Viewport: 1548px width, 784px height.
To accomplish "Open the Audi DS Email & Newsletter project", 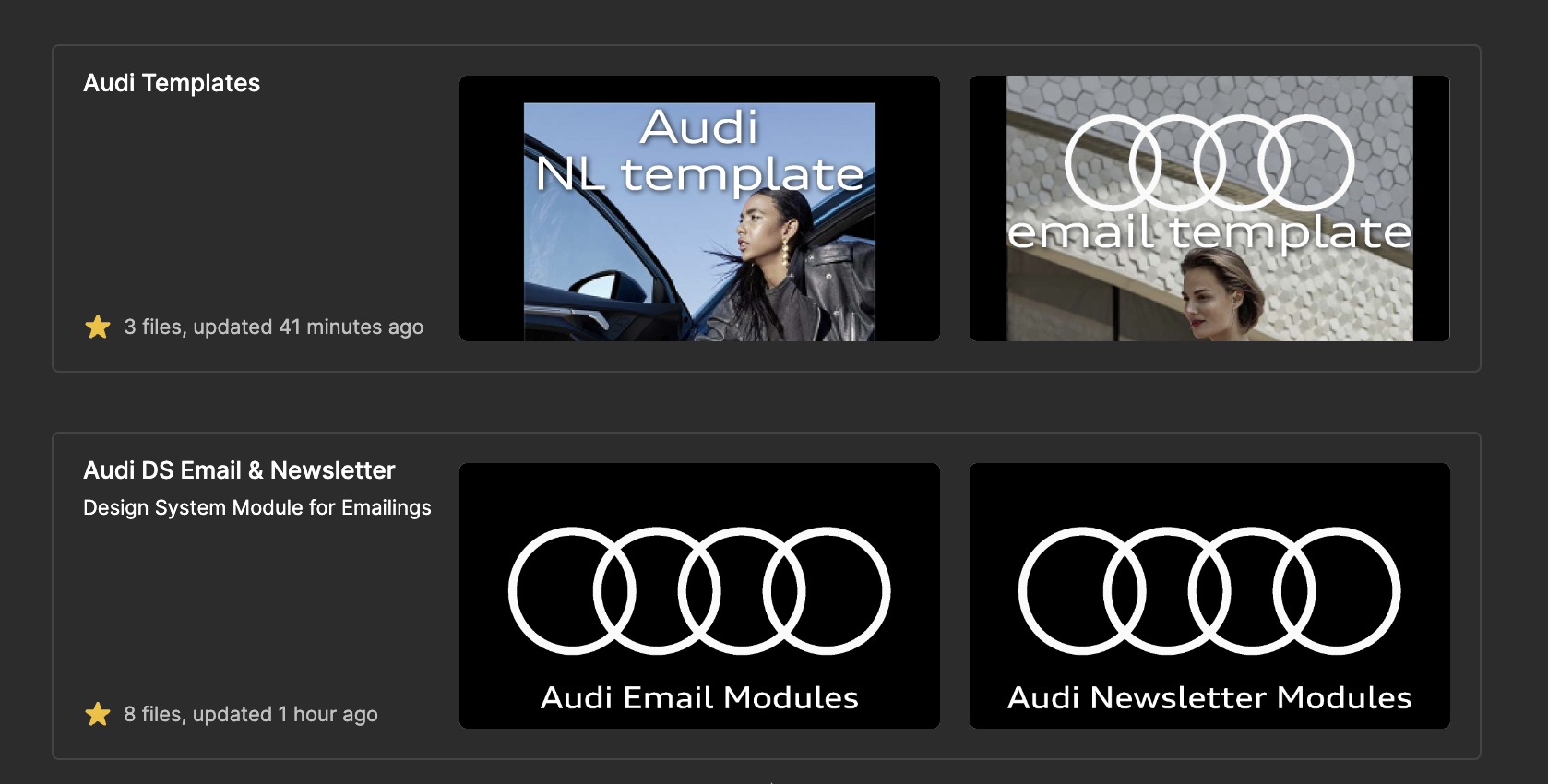I will (x=239, y=470).
